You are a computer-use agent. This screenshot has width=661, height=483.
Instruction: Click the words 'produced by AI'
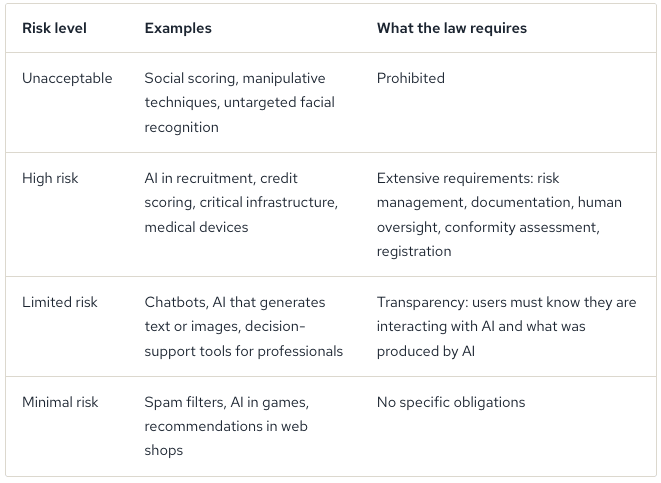click(x=426, y=351)
